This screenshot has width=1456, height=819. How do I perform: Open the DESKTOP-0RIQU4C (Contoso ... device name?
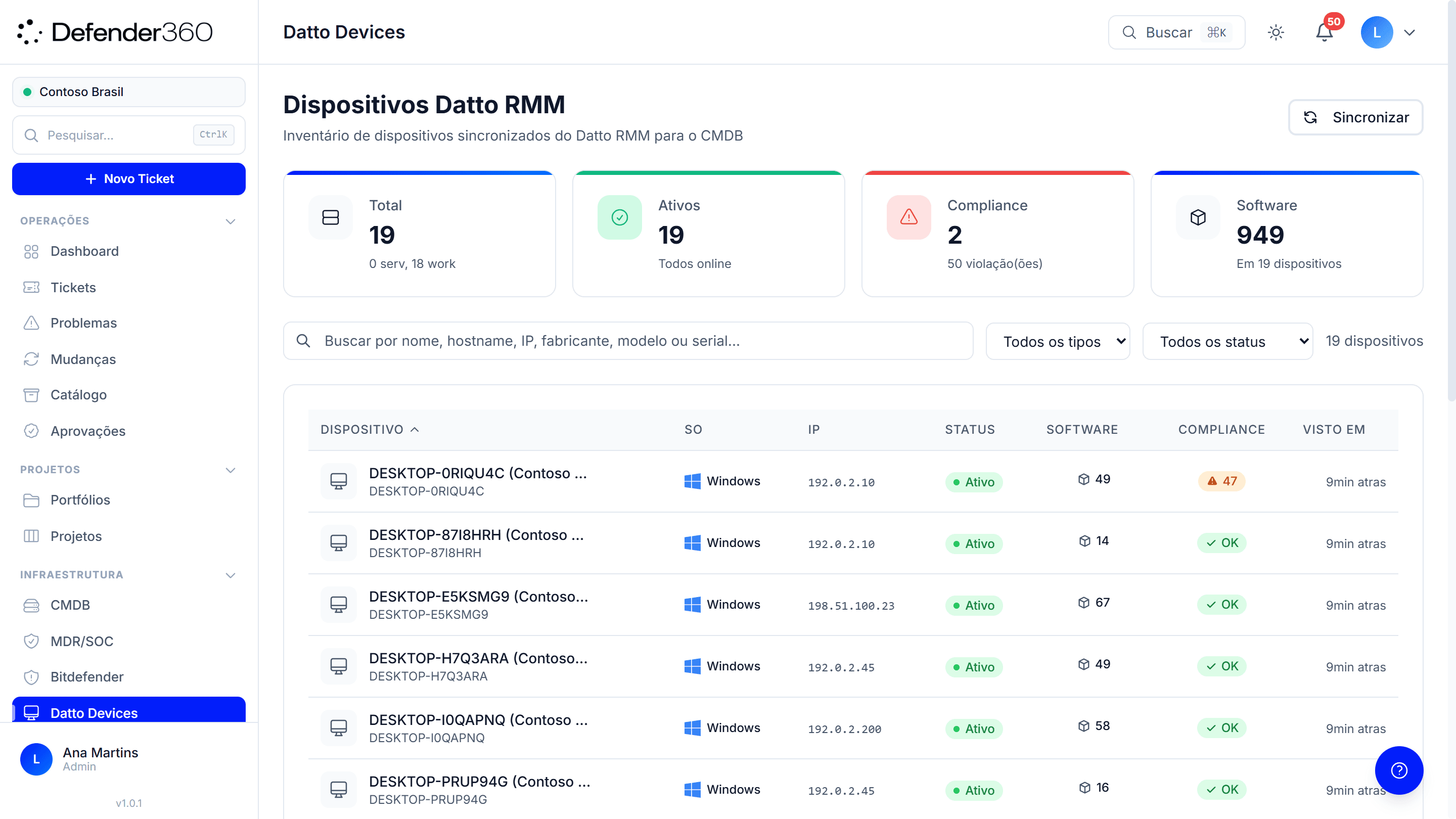click(478, 473)
